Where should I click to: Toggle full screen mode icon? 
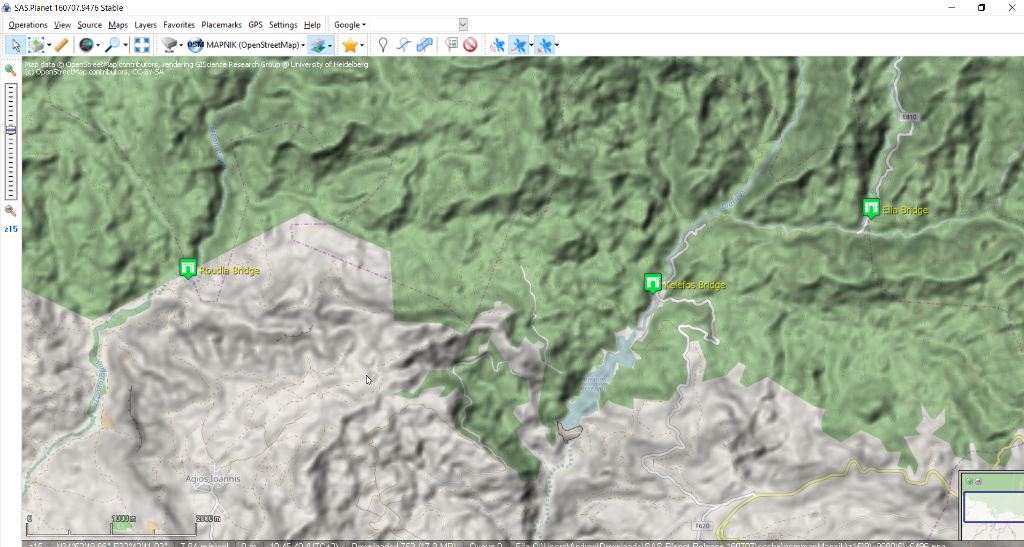(142, 45)
